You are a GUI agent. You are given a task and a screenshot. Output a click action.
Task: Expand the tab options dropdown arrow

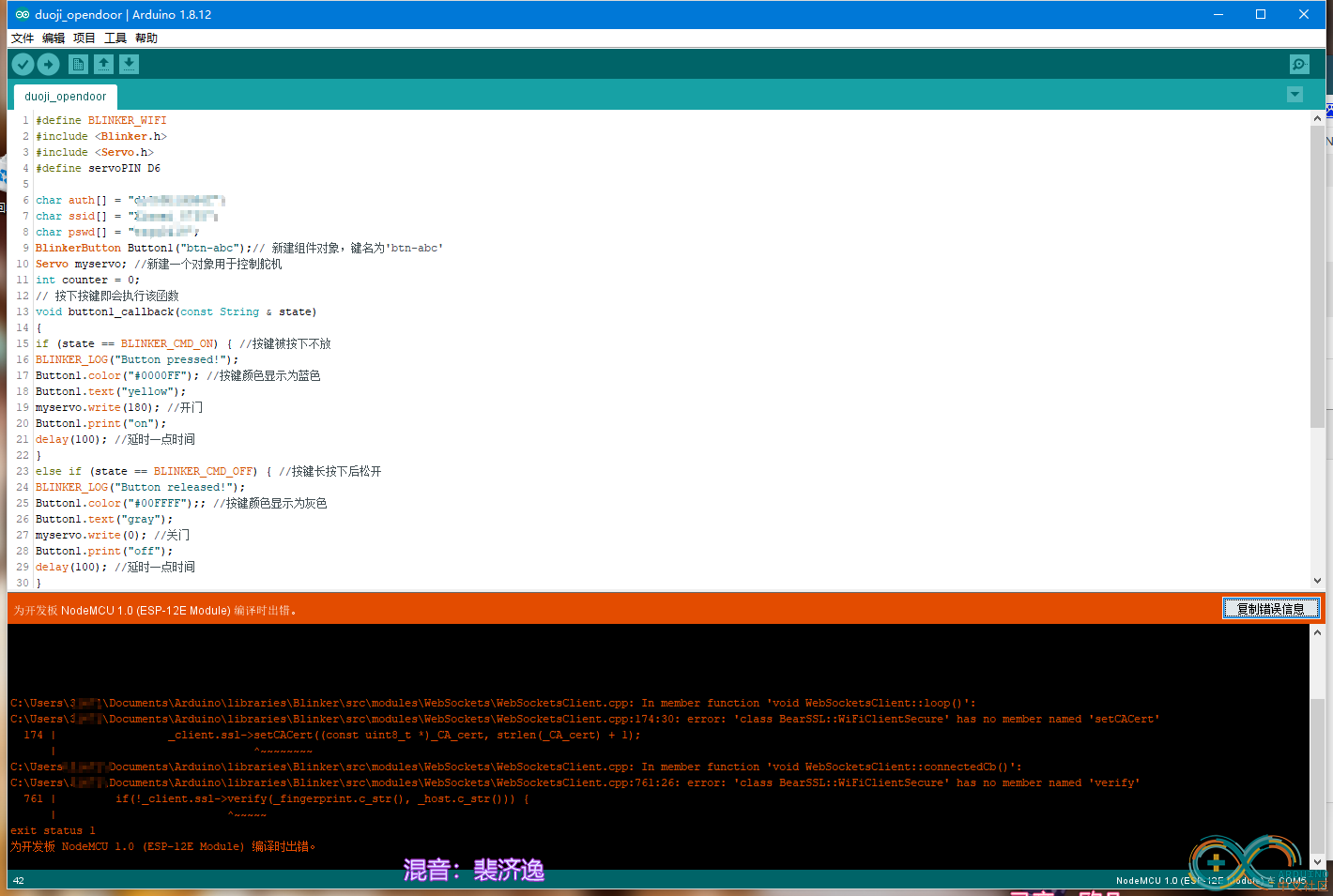[x=1295, y=95]
